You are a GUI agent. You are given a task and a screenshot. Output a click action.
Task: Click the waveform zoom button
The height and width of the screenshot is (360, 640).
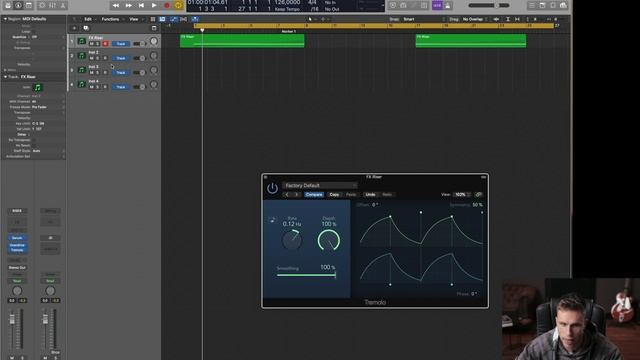(496, 19)
